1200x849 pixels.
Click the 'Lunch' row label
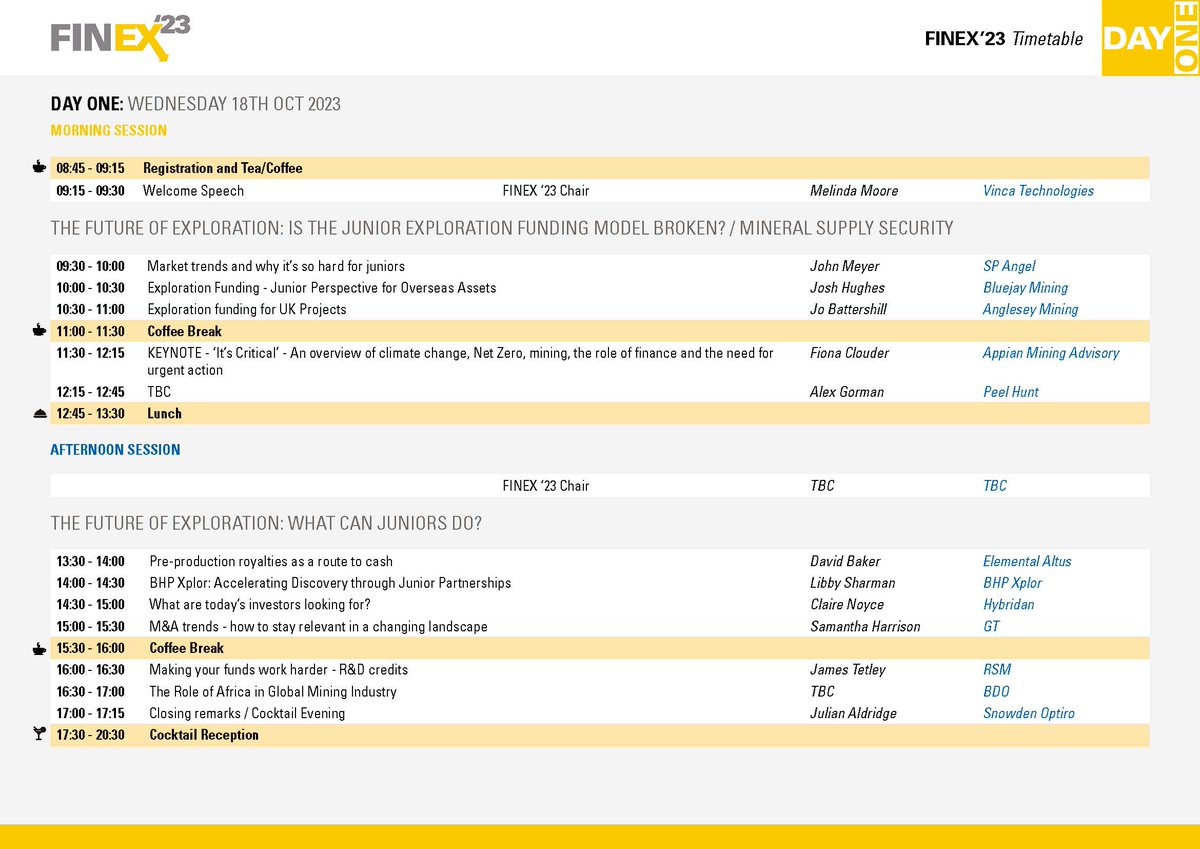coord(164,413)
